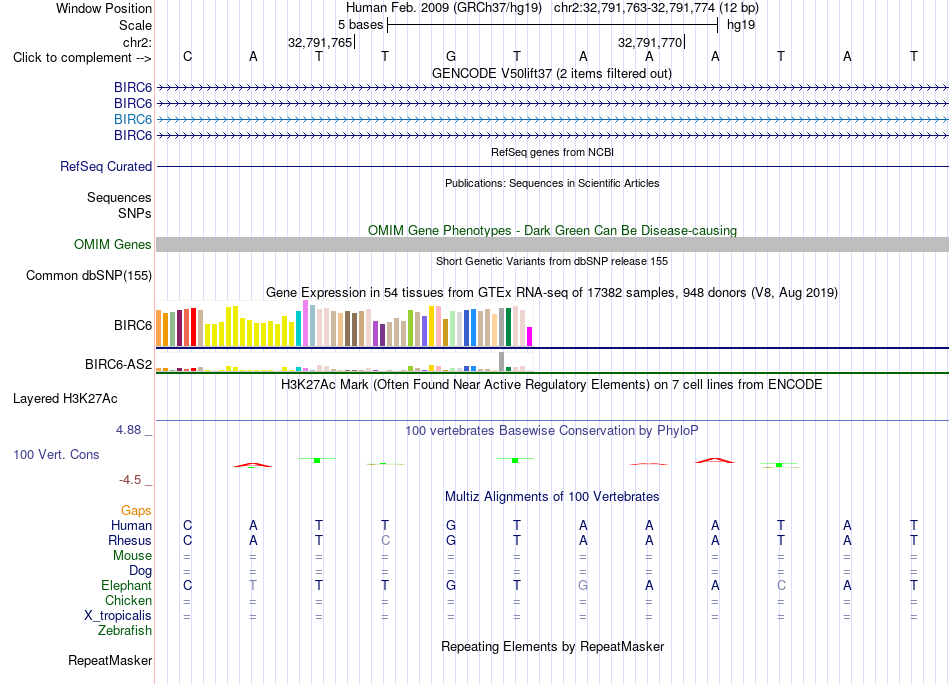Open '100 vertebrates Basewise Conservation by PhyloP' title

pyautogui.click(x=552, y=431)
